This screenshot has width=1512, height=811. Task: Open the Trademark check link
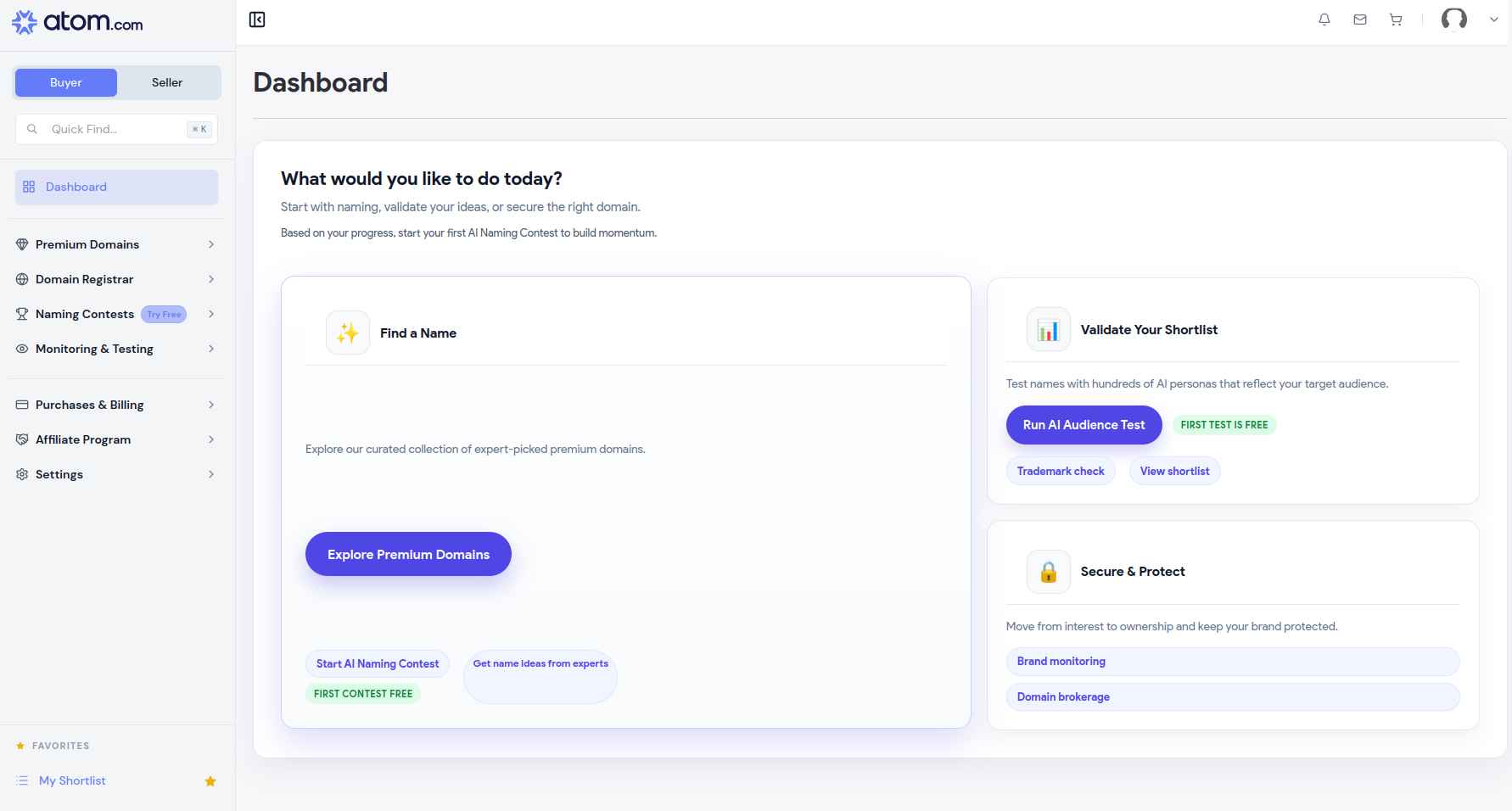[x=1061, y=471]
